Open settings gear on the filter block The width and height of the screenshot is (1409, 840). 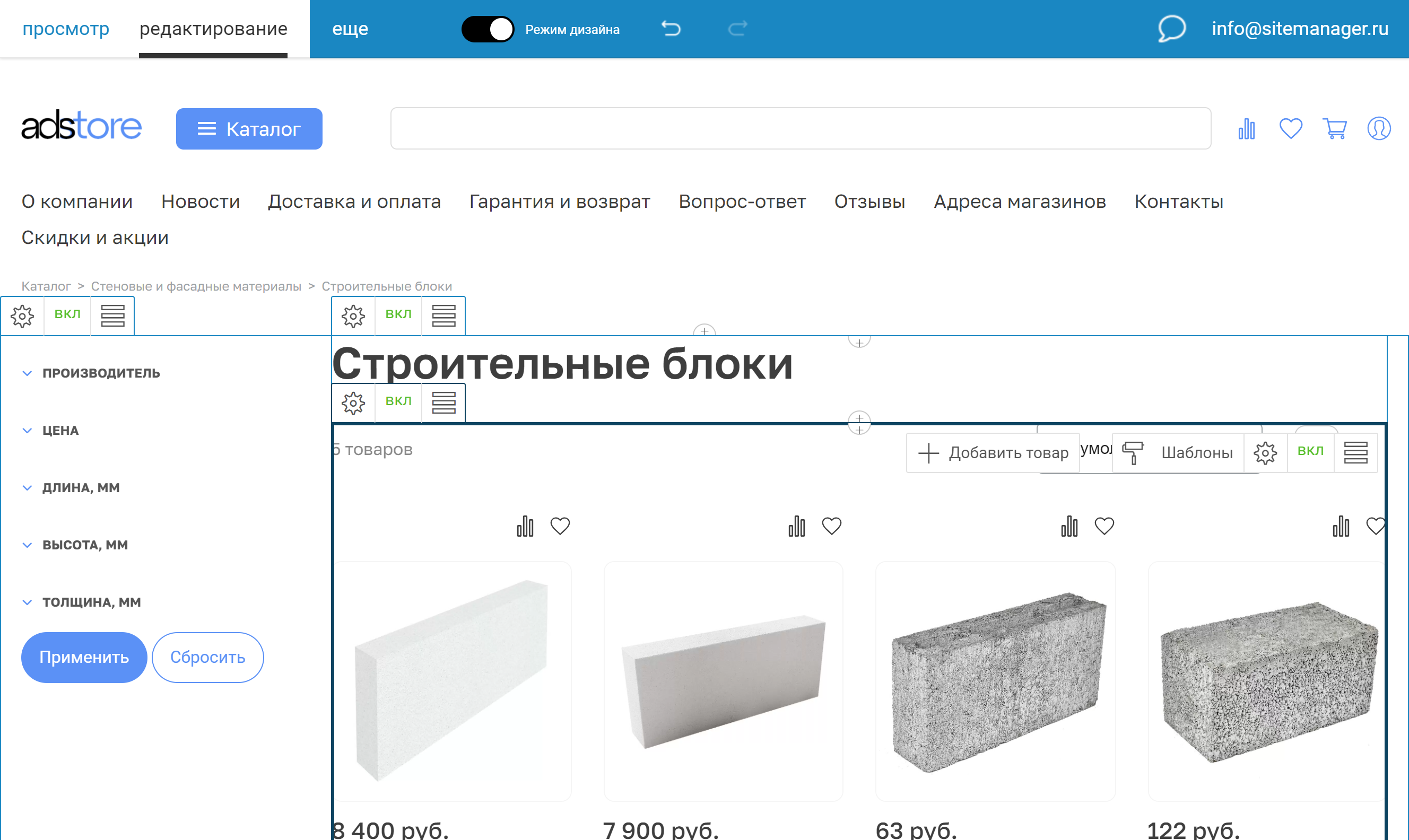[x=22, y=316]
